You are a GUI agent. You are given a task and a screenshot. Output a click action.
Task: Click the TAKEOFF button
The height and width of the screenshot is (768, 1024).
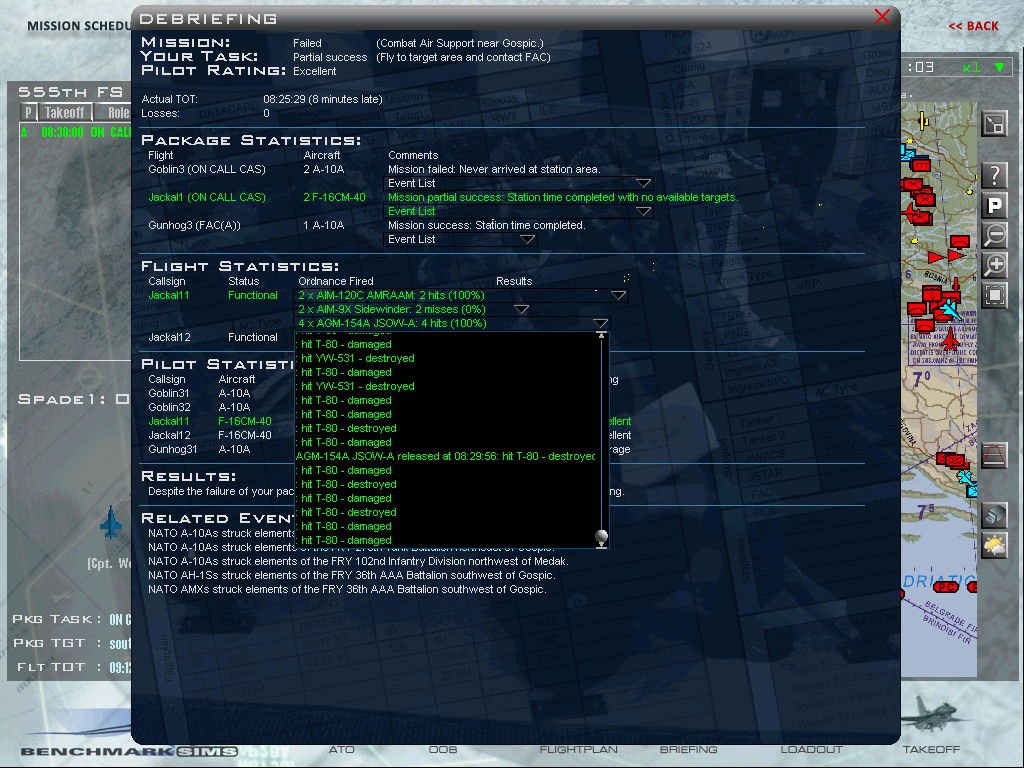point(931,750)
